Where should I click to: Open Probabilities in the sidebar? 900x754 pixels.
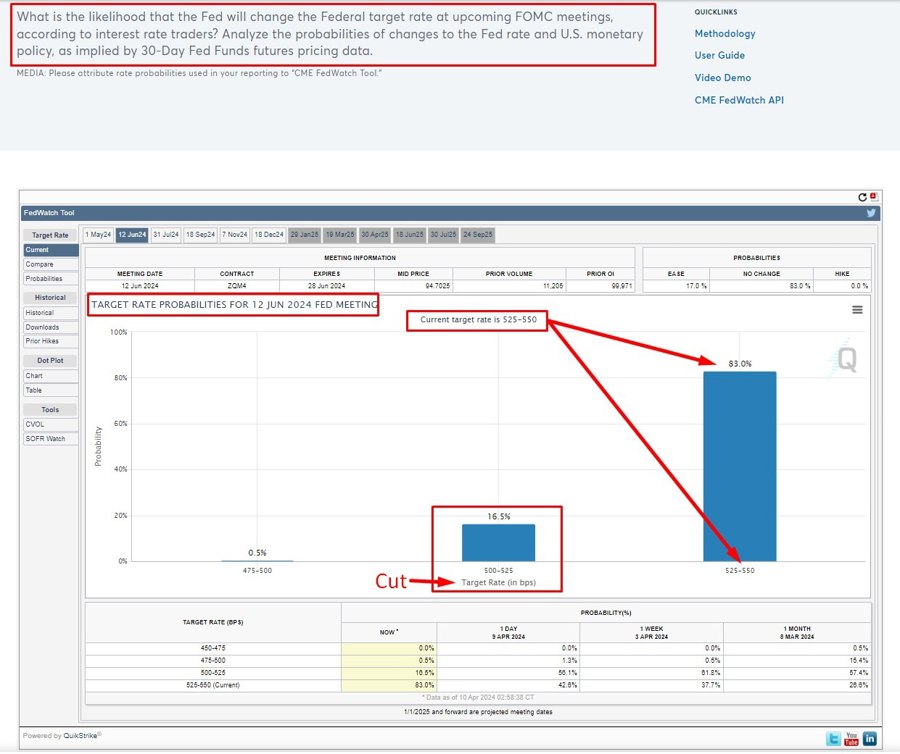(x=51, y=279)
